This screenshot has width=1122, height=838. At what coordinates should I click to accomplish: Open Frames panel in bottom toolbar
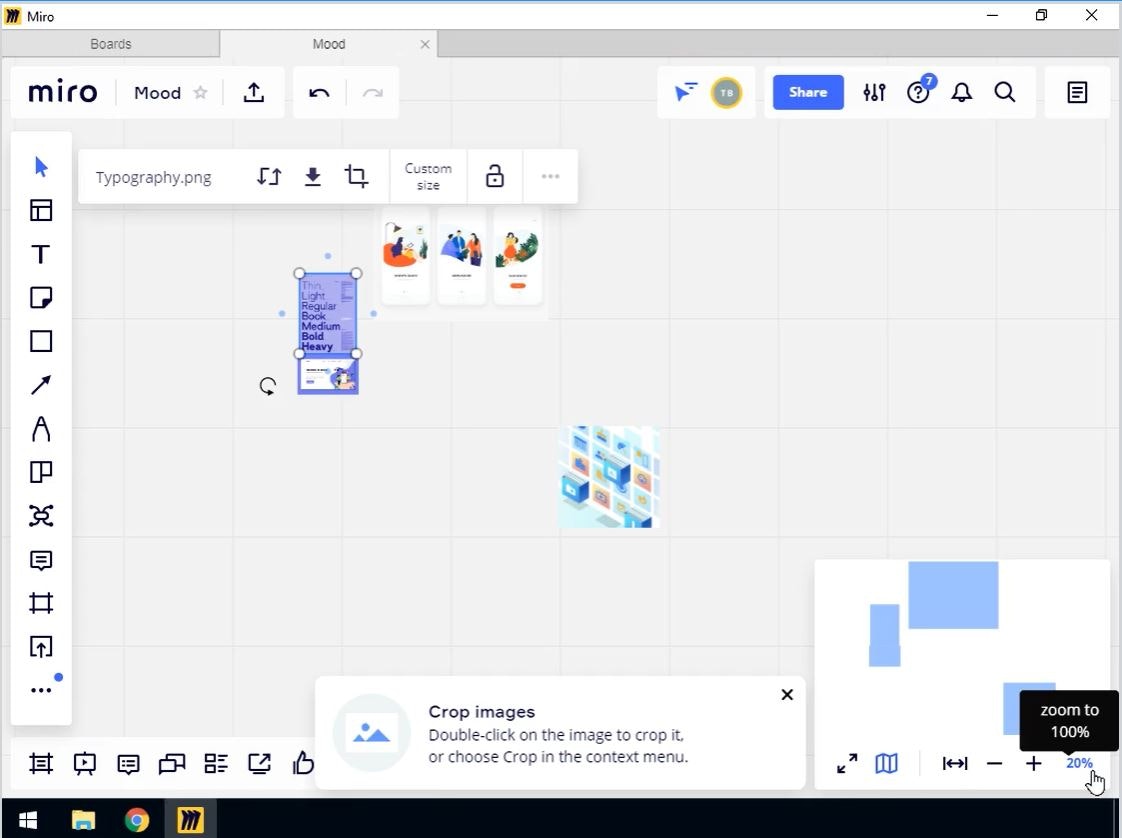[x=41, y=764]
